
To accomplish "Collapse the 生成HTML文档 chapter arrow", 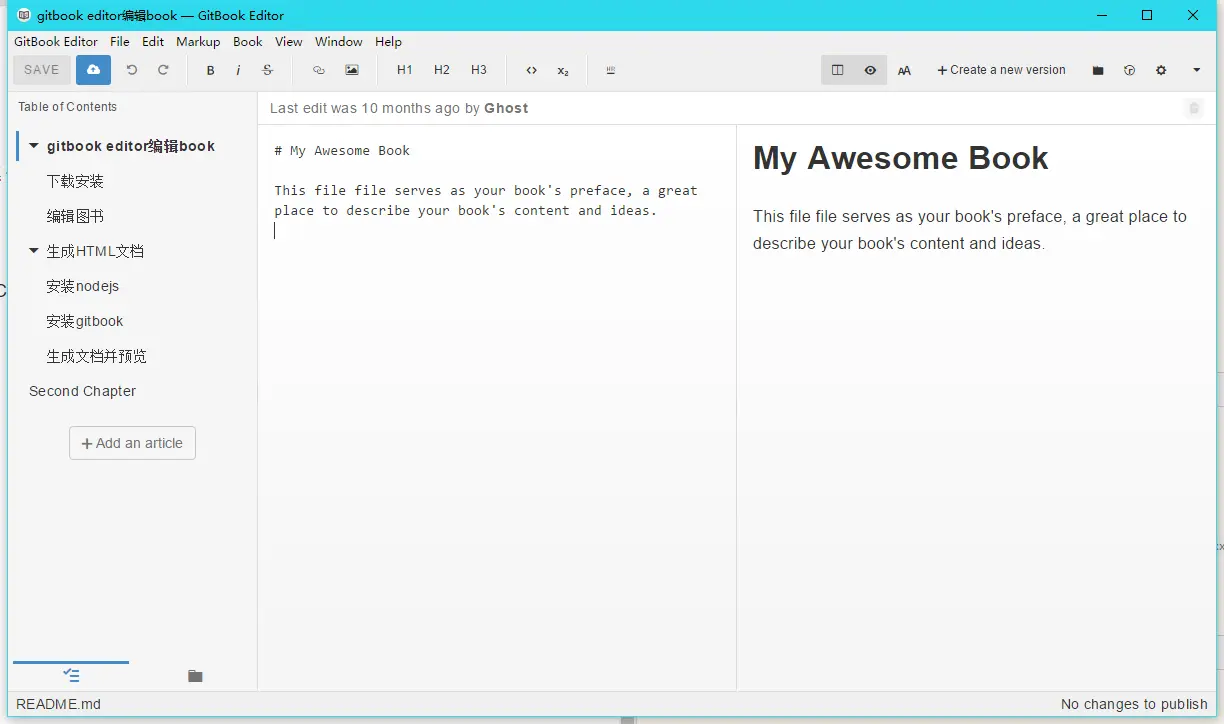I will coord(34,251).
